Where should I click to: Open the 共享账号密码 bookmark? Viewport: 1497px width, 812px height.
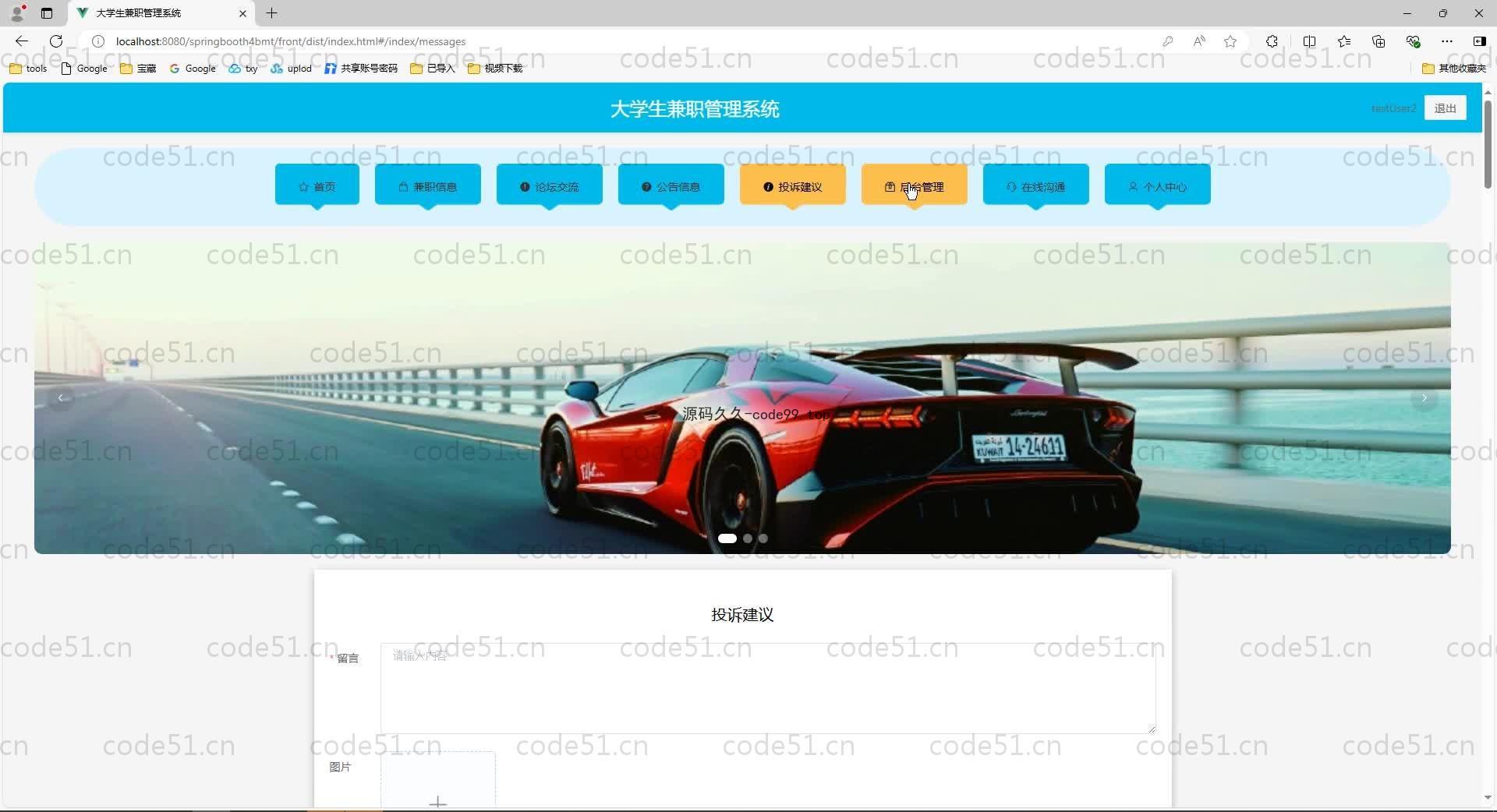(361, 69)
